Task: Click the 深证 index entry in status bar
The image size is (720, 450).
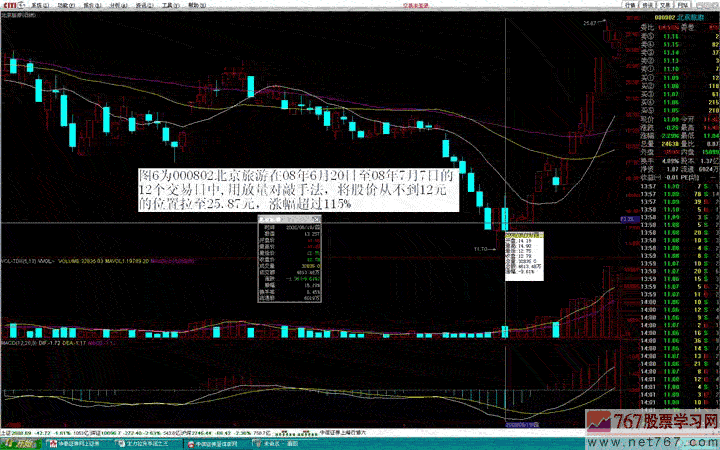Action: pyautogui.click(x=135, y=433)
